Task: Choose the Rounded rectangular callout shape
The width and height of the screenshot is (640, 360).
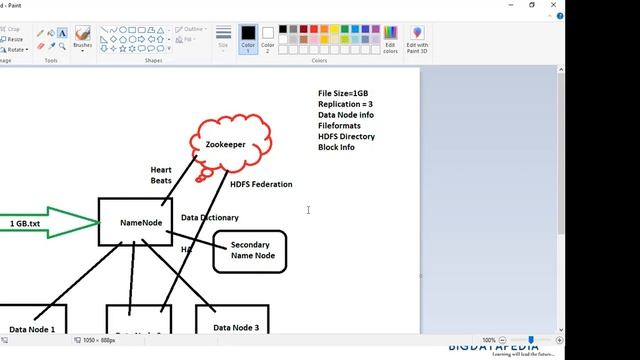Action: 142,49
